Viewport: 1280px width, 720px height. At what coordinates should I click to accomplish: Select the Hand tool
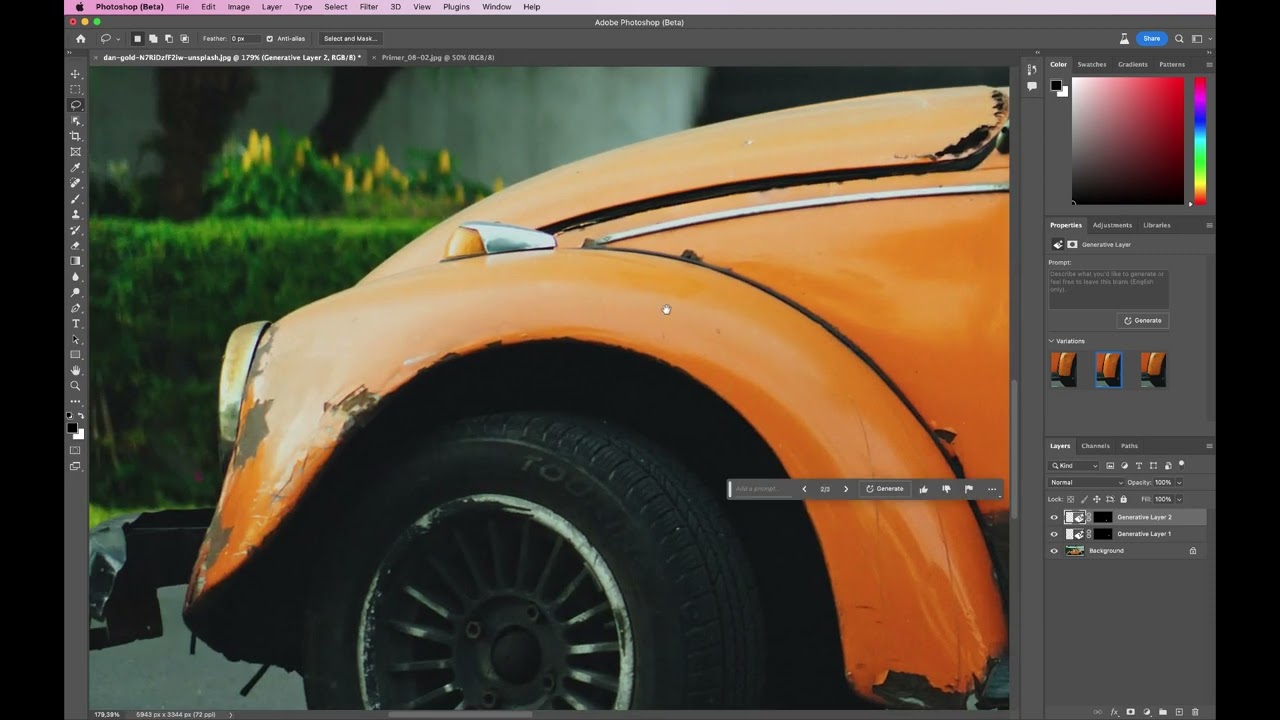75,370
